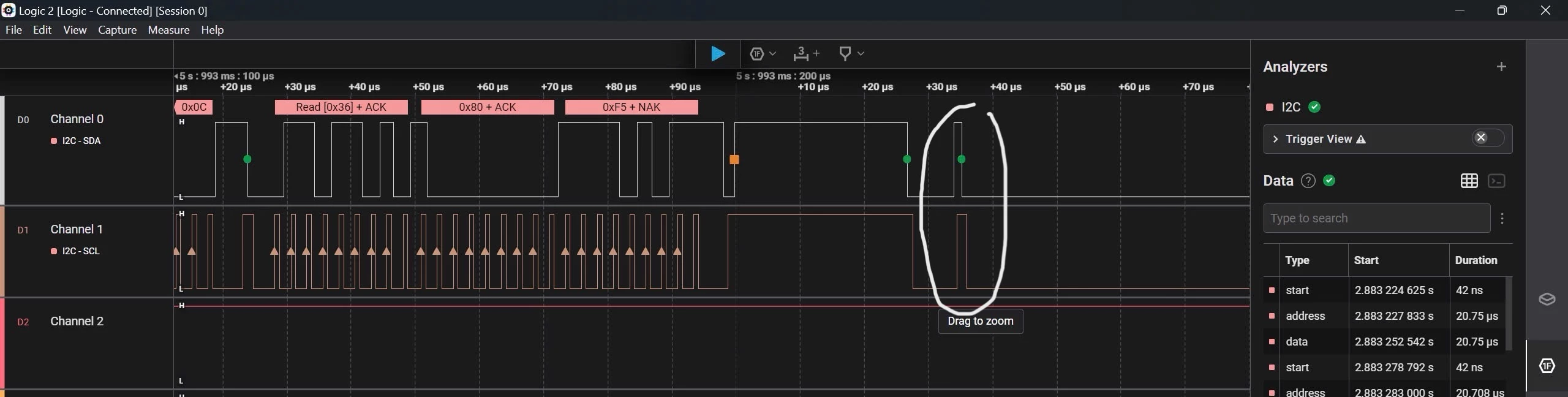
Task: Open the data table three-dot options menu
Action: (x=1502, y=219)
